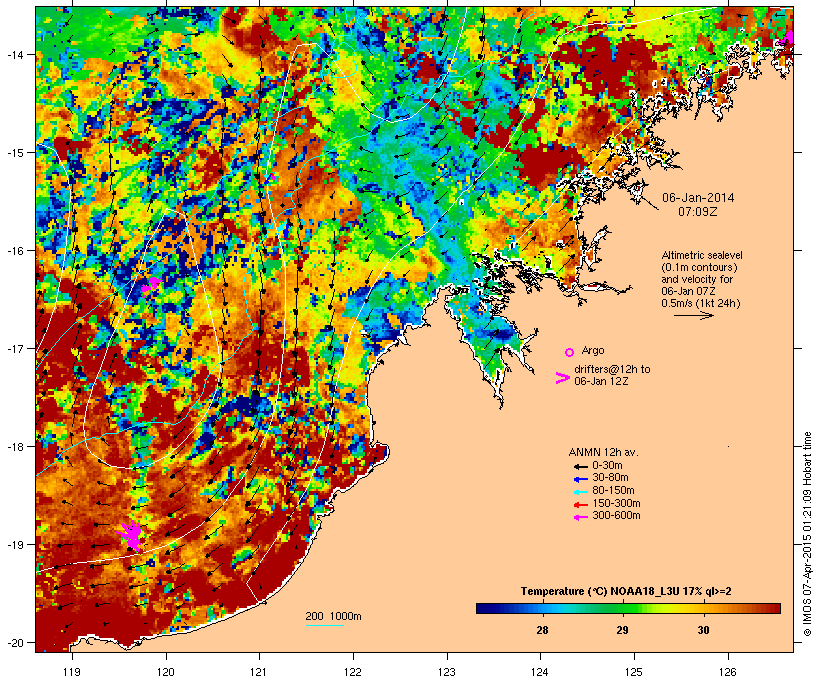
Task: Click the '-18' latitude axis label
Action: [x=14, y=447]
